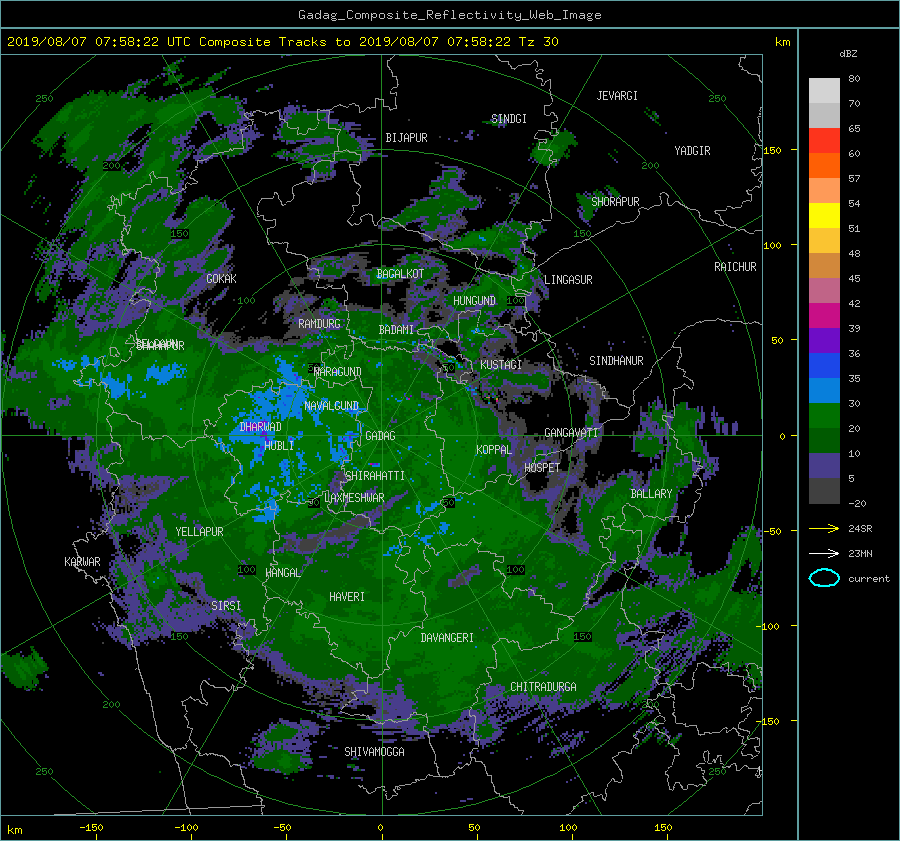Click the BIJAPUR city label
The height and width of the screenshot is (841, 900).
pos(406,138)
